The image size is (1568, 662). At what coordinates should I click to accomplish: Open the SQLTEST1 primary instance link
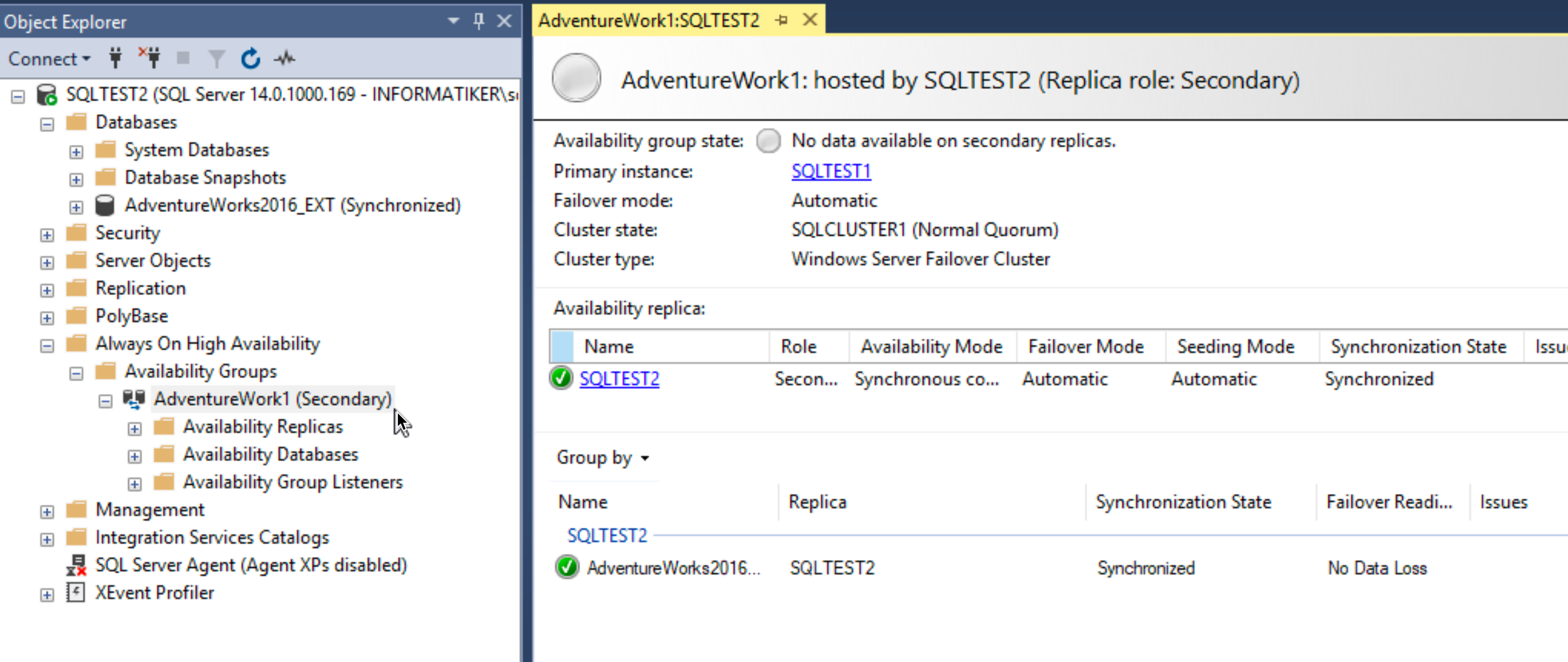831,171
